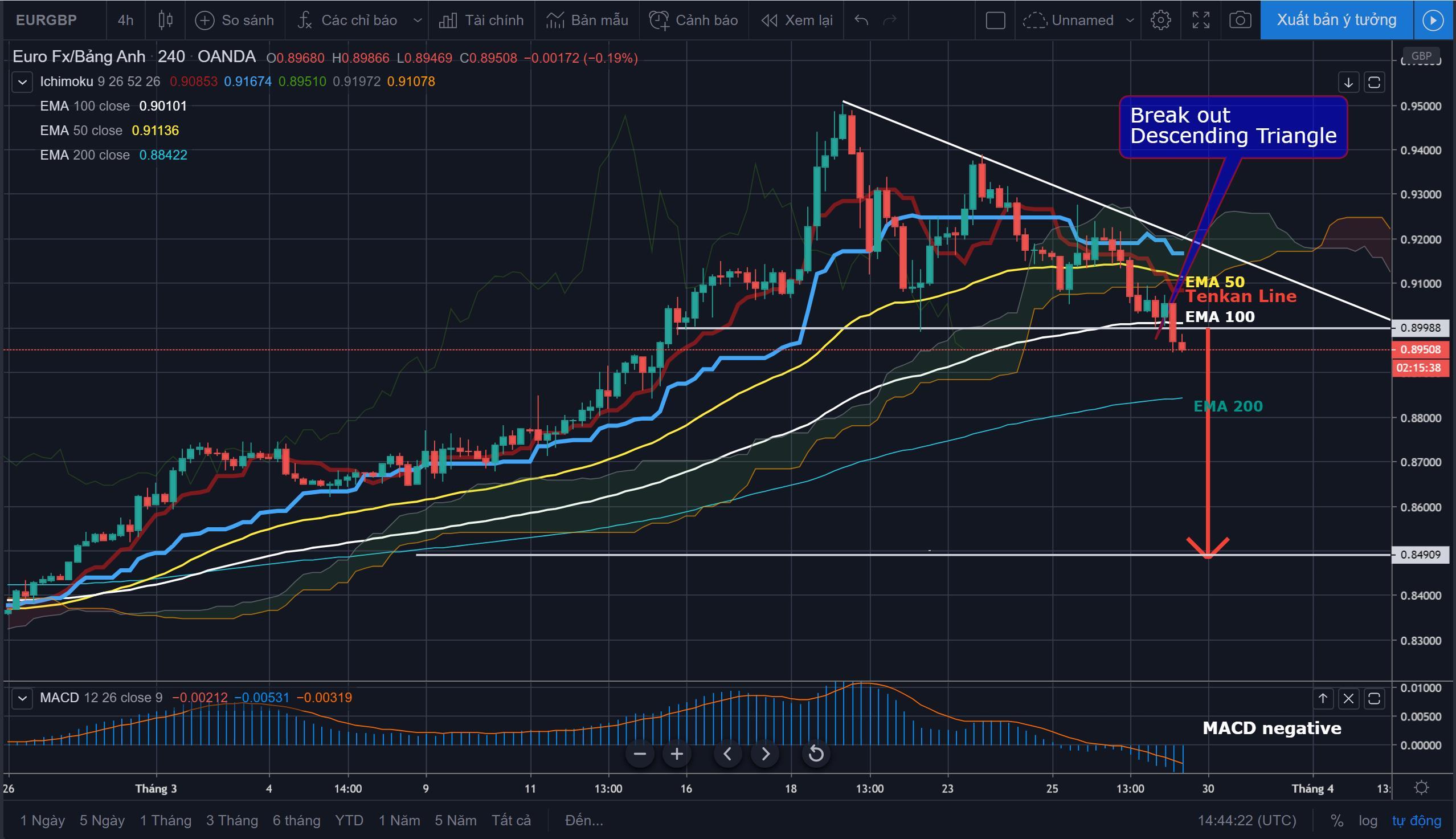Toggle log scale mode

[x=1368, y=820]
